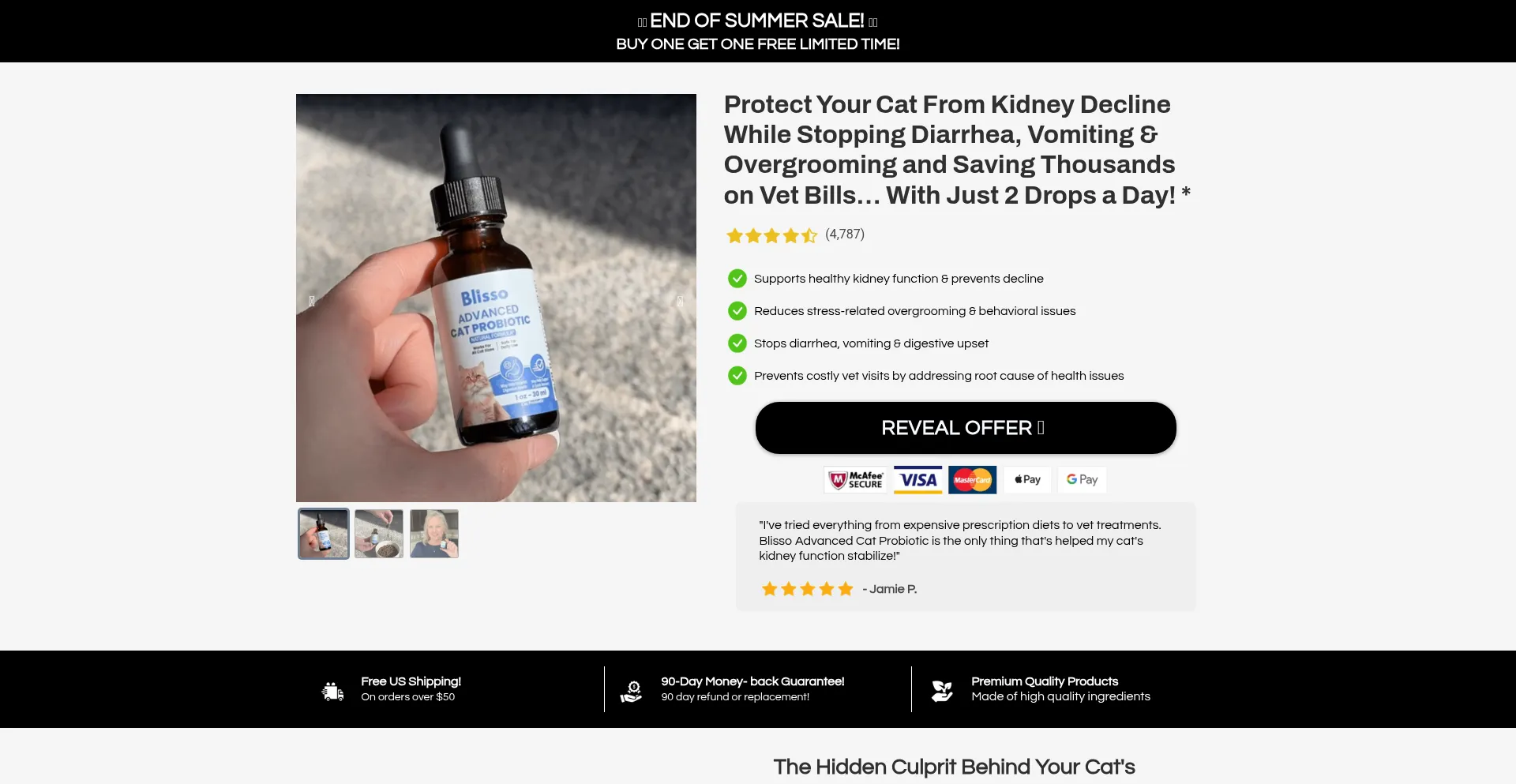This screenshot has height=784, width=1516.
Task: Click the VISA payment icon
Action: click(x=917, y=480)
